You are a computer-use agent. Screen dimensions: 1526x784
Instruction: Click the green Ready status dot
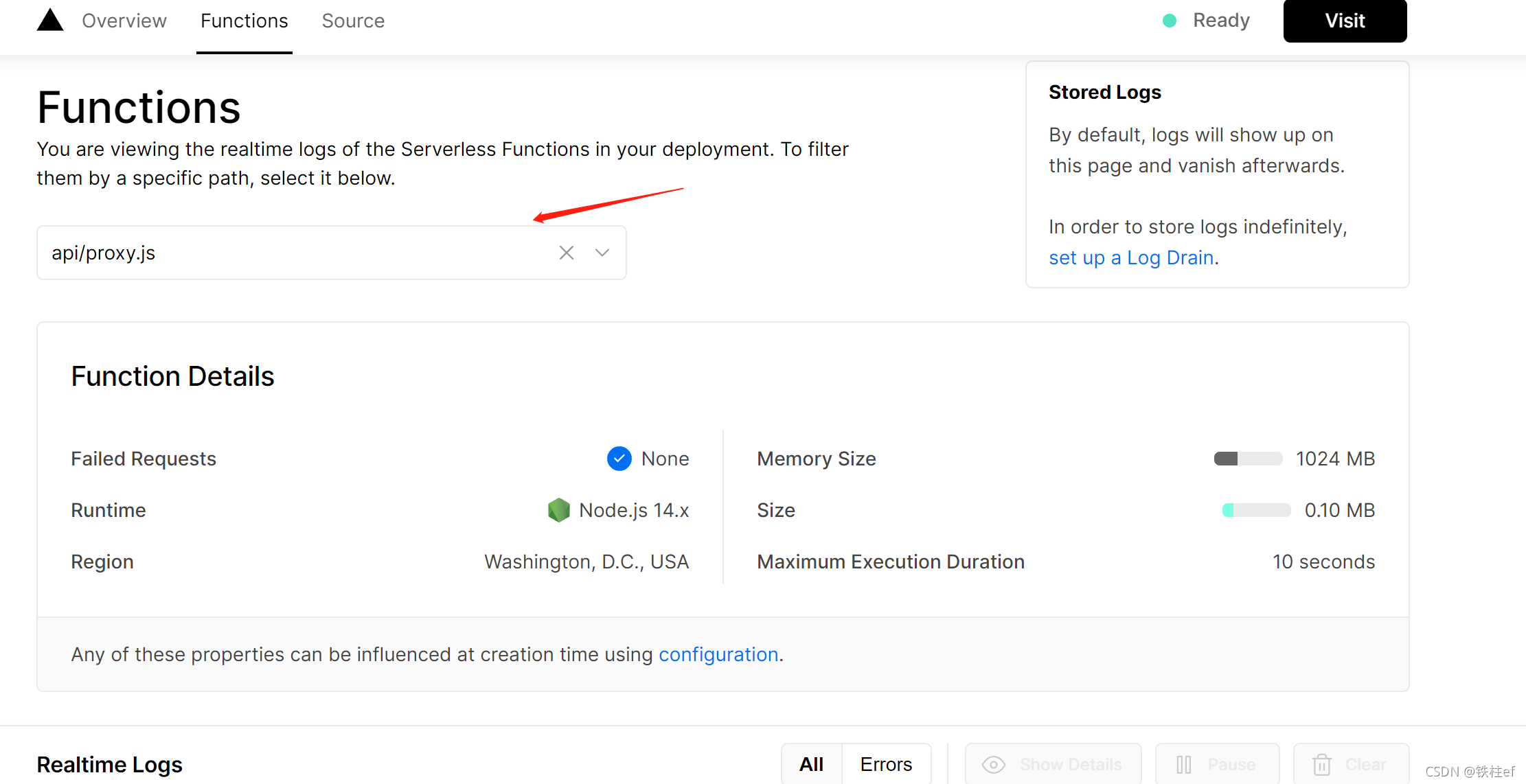(x=1170, y=21)
